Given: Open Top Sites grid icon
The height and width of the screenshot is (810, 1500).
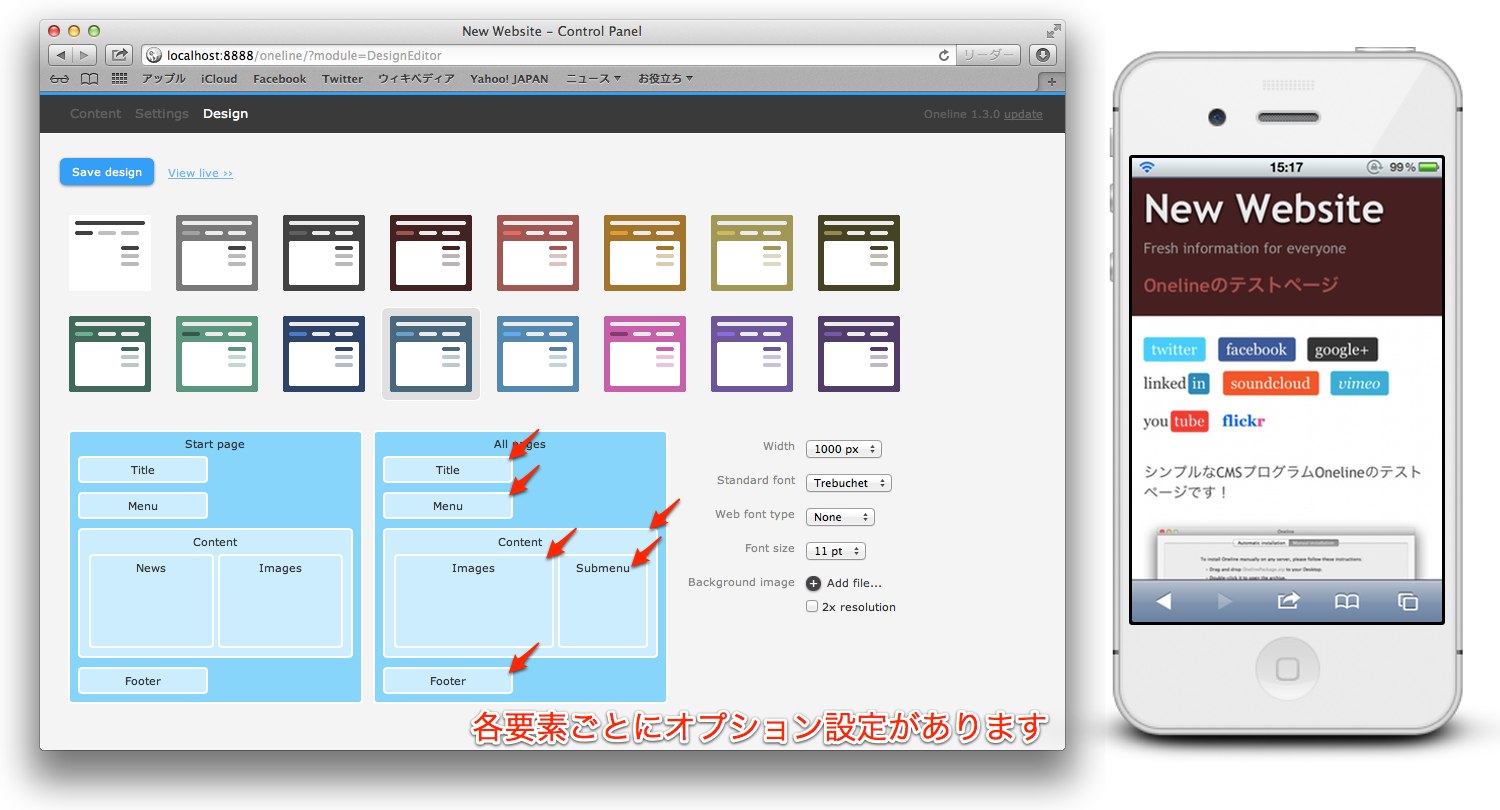Looking at the screenshot, I should (x=120, y=79).
